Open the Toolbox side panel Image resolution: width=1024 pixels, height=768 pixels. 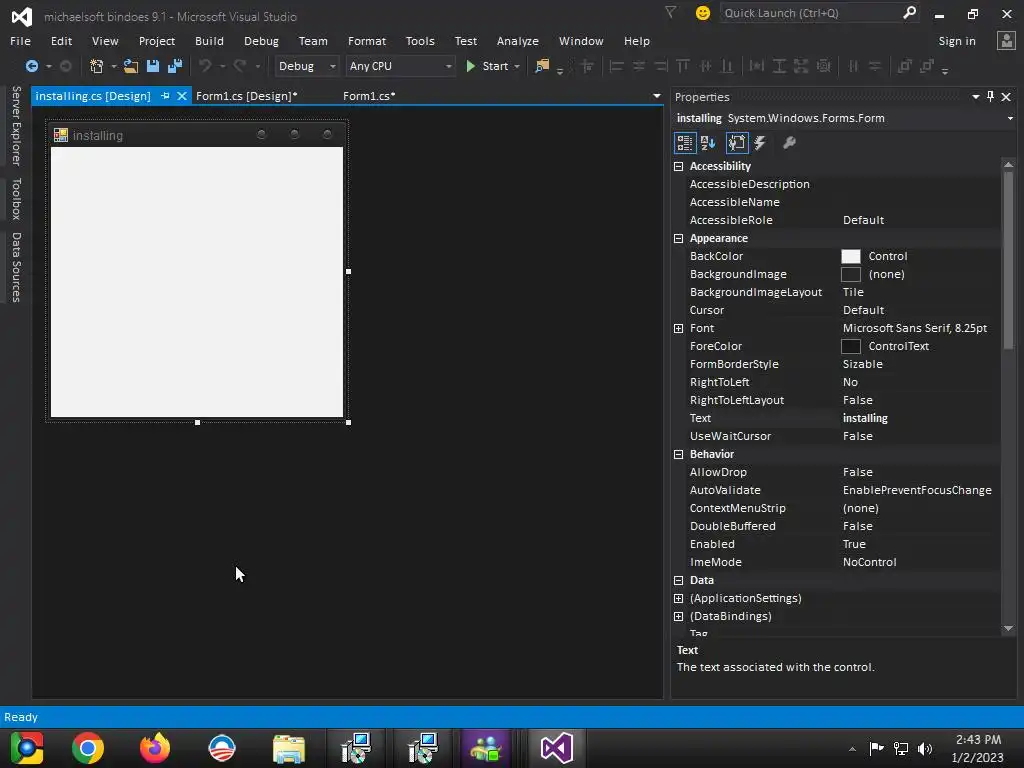coord(16,199)
